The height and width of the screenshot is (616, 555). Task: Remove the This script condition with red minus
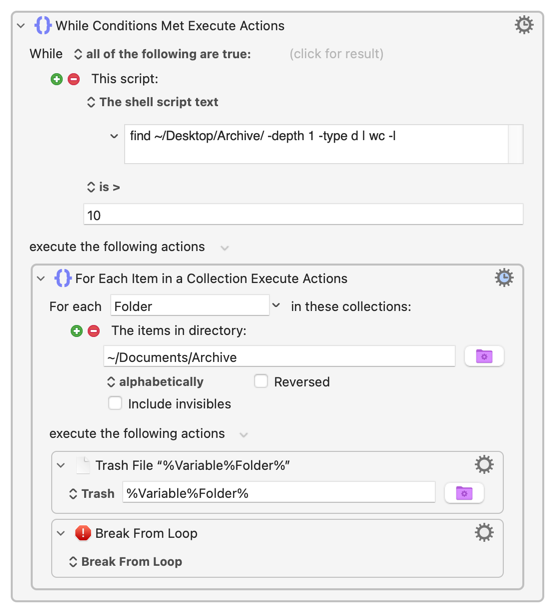coord(74,79)
